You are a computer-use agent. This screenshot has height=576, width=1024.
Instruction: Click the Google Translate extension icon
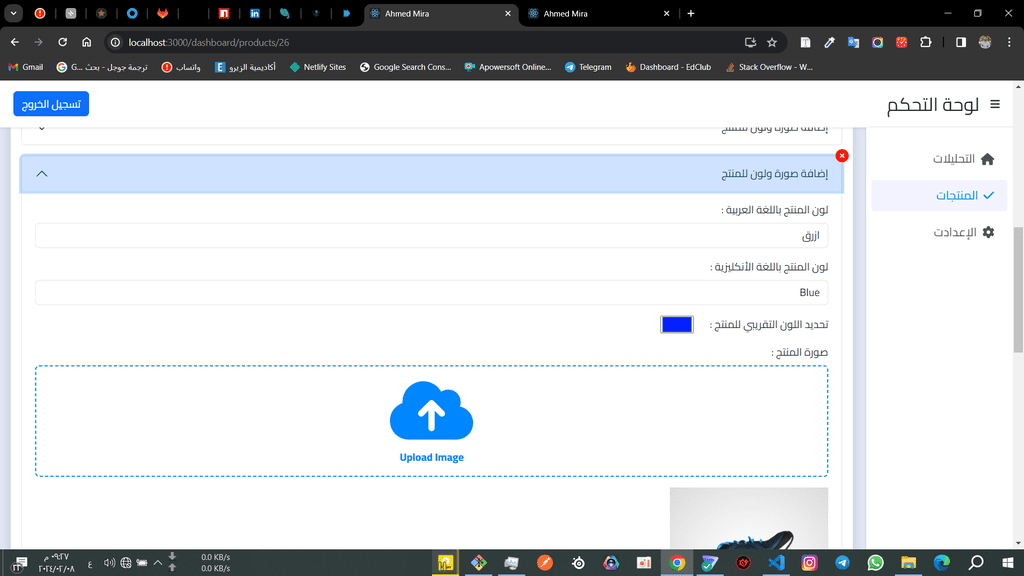point(854,42)
